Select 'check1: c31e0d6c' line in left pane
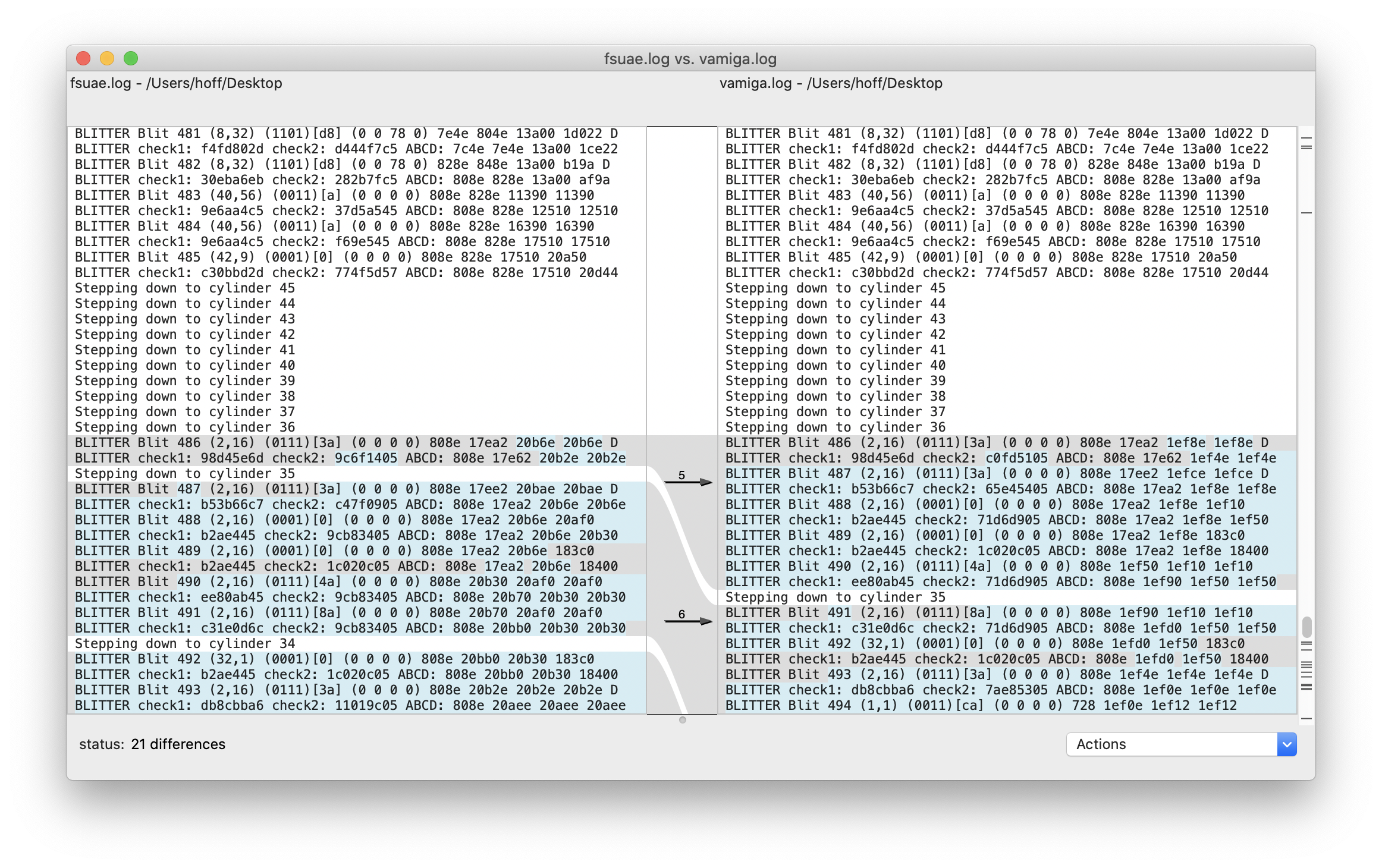The width and height of the screenshot is (1382, 868). [350, 628]
